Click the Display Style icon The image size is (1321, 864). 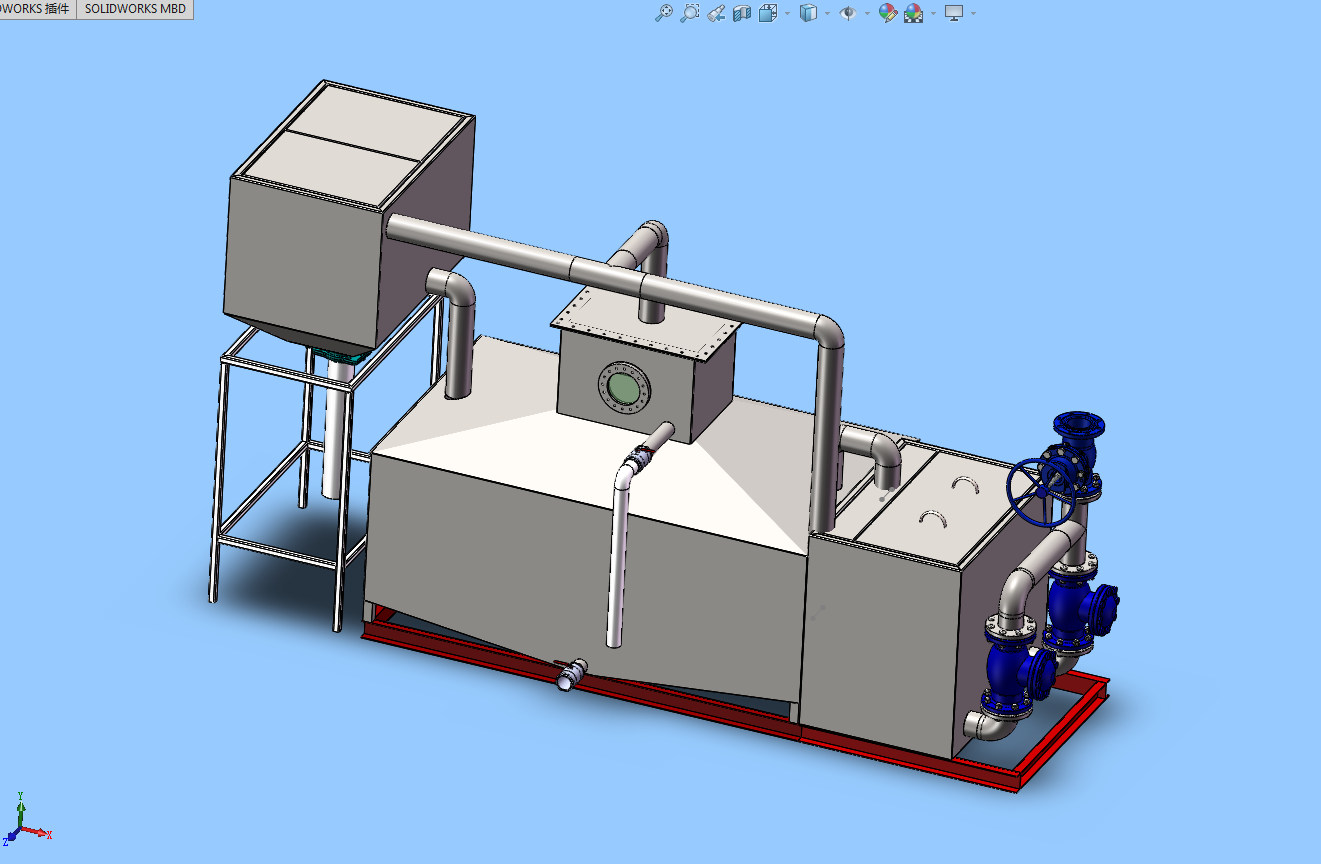(808, 13)
